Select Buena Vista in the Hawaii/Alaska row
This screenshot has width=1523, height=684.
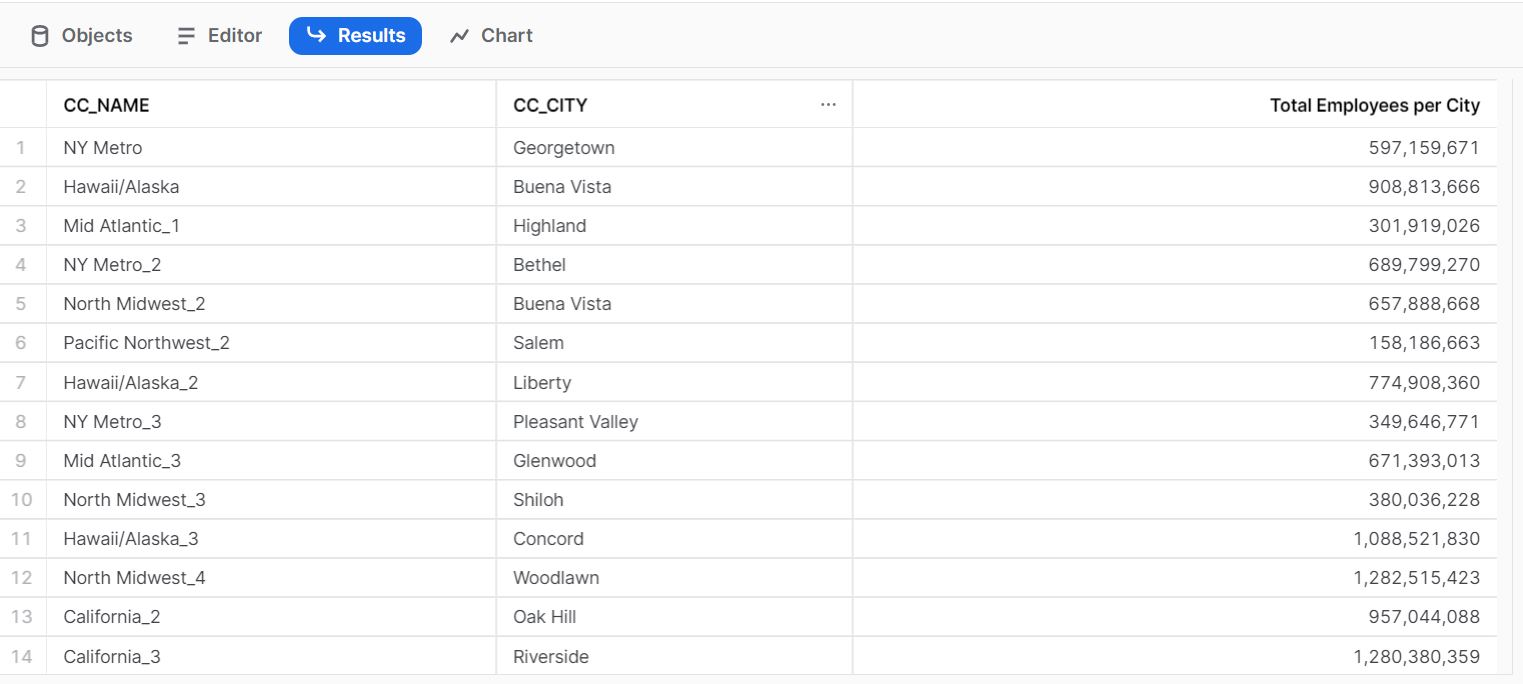click(x=674, y=187)
